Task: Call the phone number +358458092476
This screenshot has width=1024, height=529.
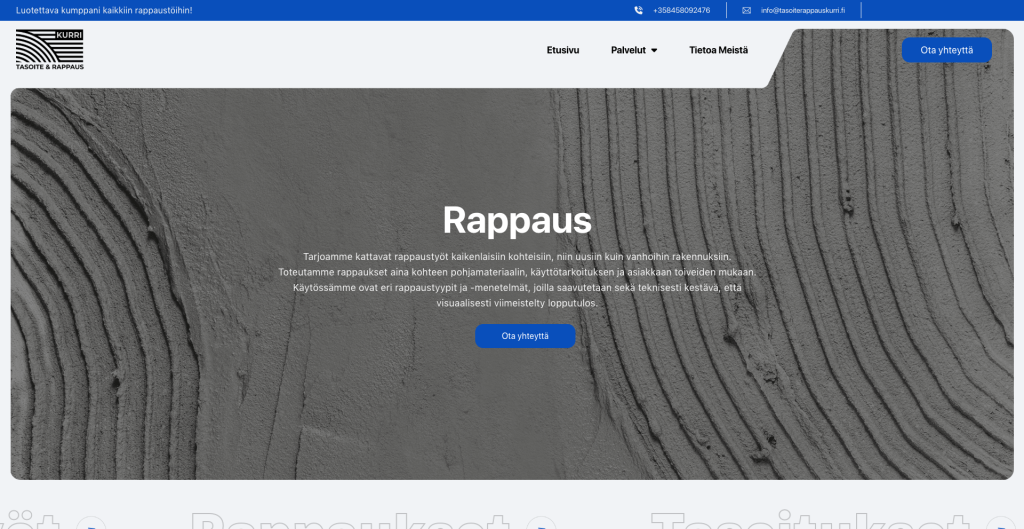Action: point(681,10)
